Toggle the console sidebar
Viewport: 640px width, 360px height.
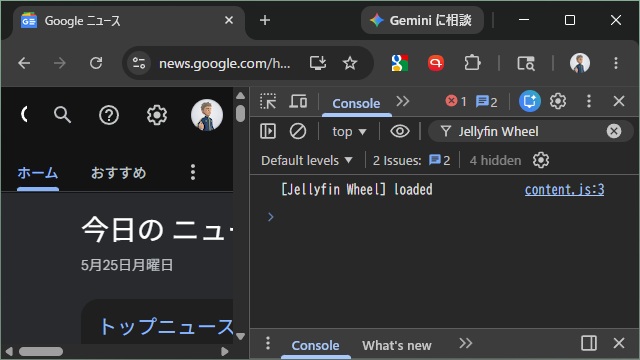point(268,131)
